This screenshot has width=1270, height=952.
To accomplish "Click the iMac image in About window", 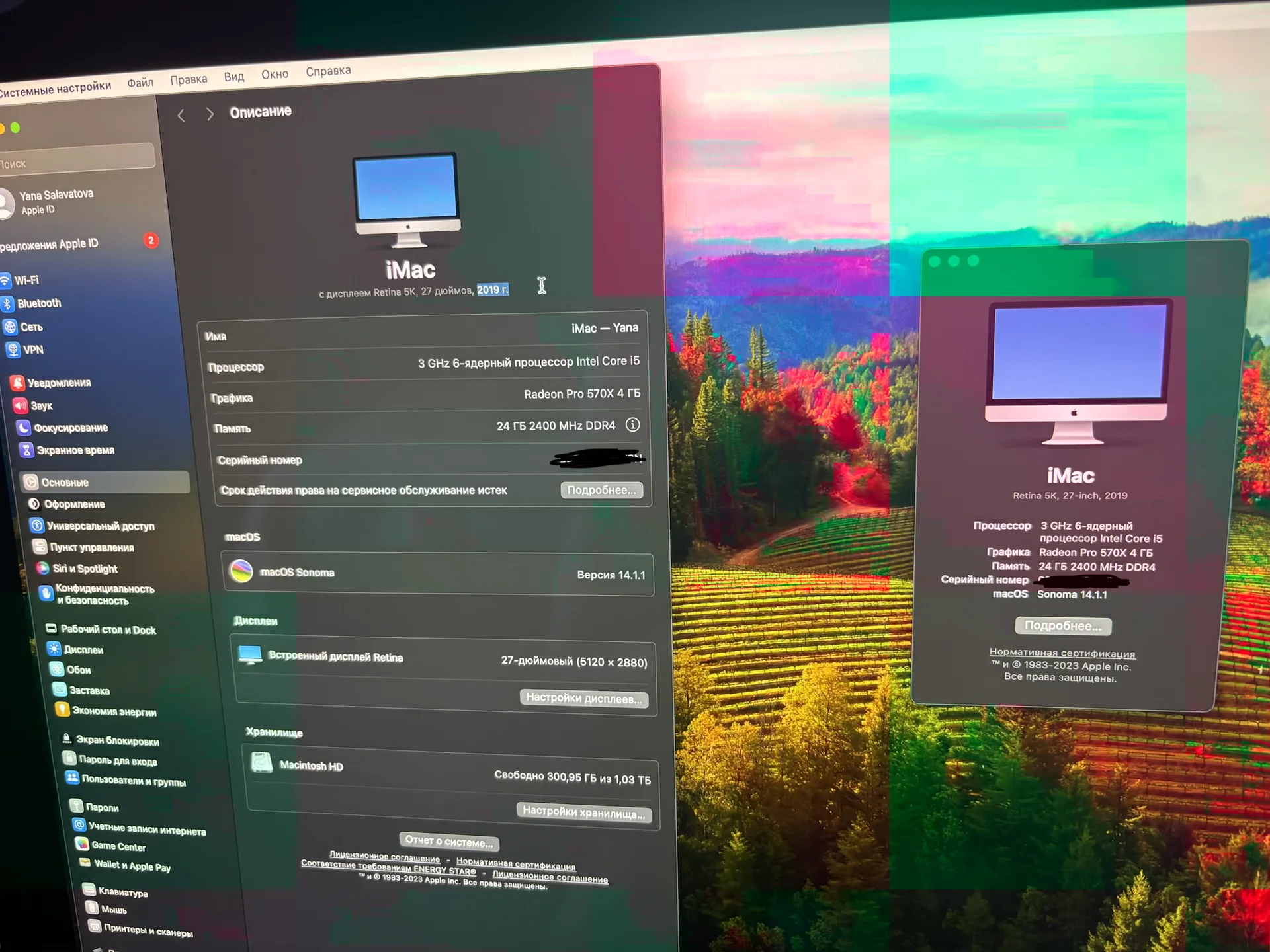I will pos(1078,372).
